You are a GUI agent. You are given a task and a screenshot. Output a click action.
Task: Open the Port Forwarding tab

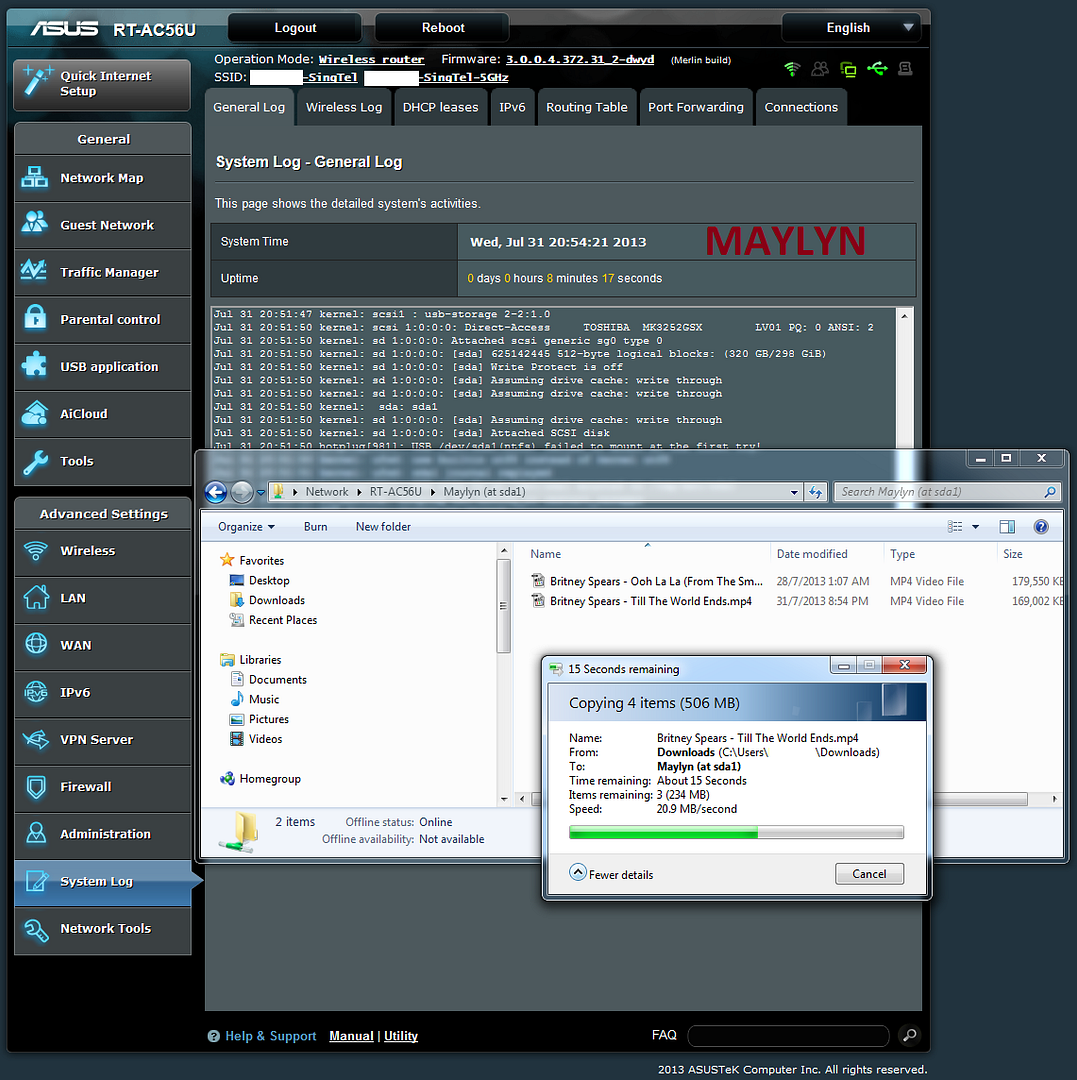click(695, 107)
